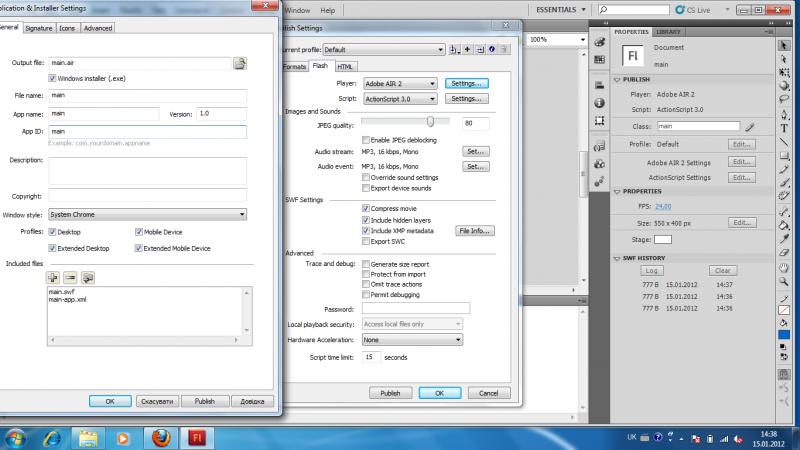Viewport: 800px width, 450px height.
Task: Select the Bone tool
Action: [x=784, y=211]
